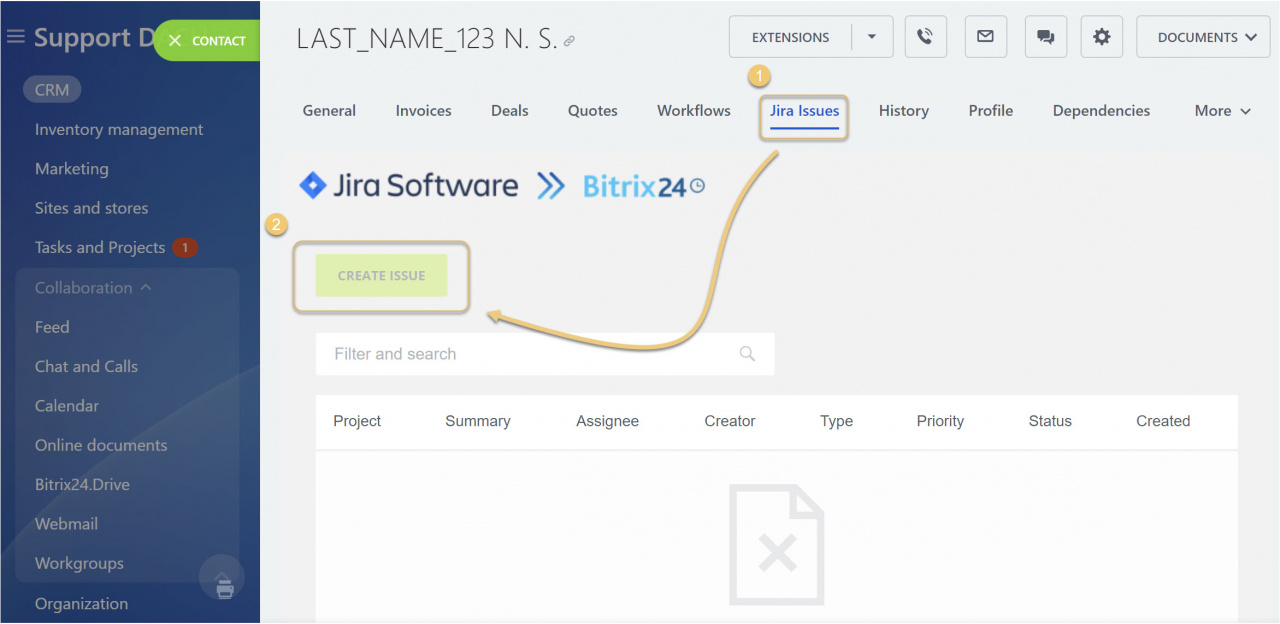This screenshot has height=624, width=1280.
Task: Open Workgroups in the sidebar
Action: click(79, 564)
